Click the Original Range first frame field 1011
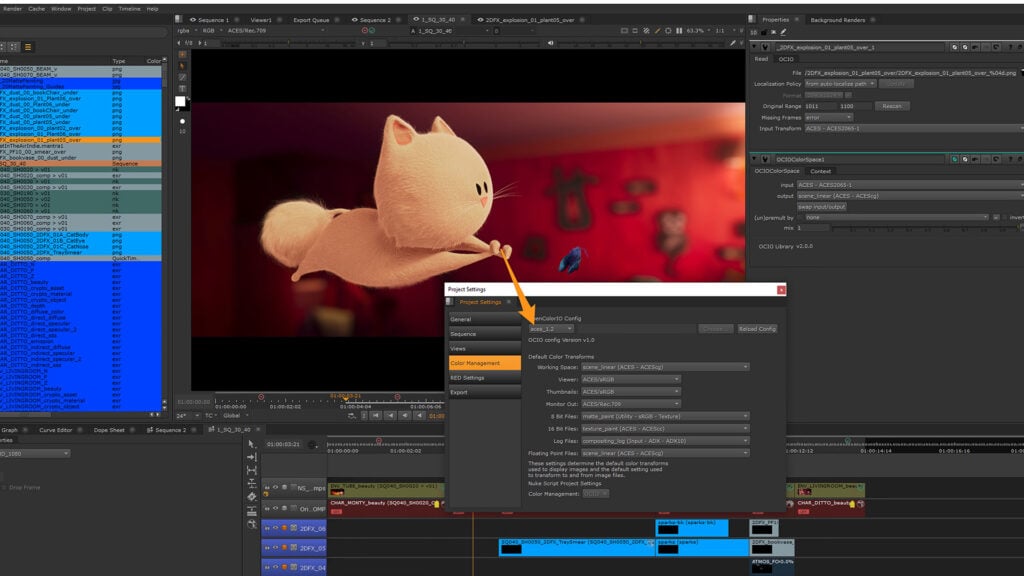This screenshot has width=1024, height=576. click(819, 106)
